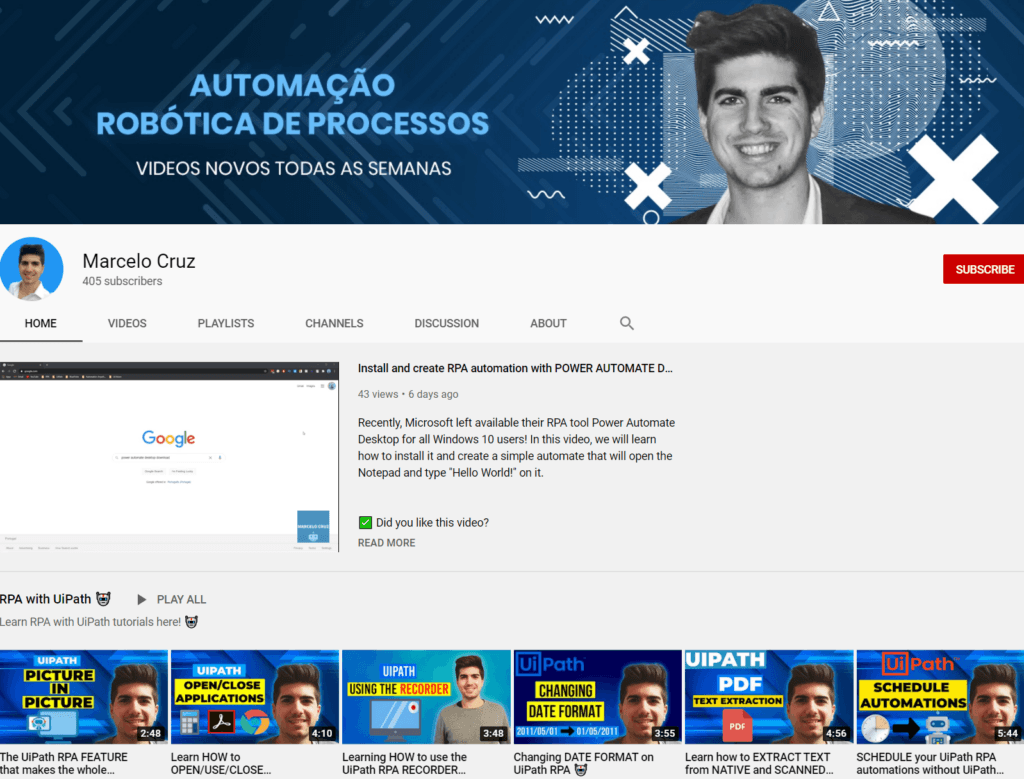This screenshot has height=779, width=1024.
Task: Subscribe to Marcelo Cruz channel
Action: tap(984, 269)
